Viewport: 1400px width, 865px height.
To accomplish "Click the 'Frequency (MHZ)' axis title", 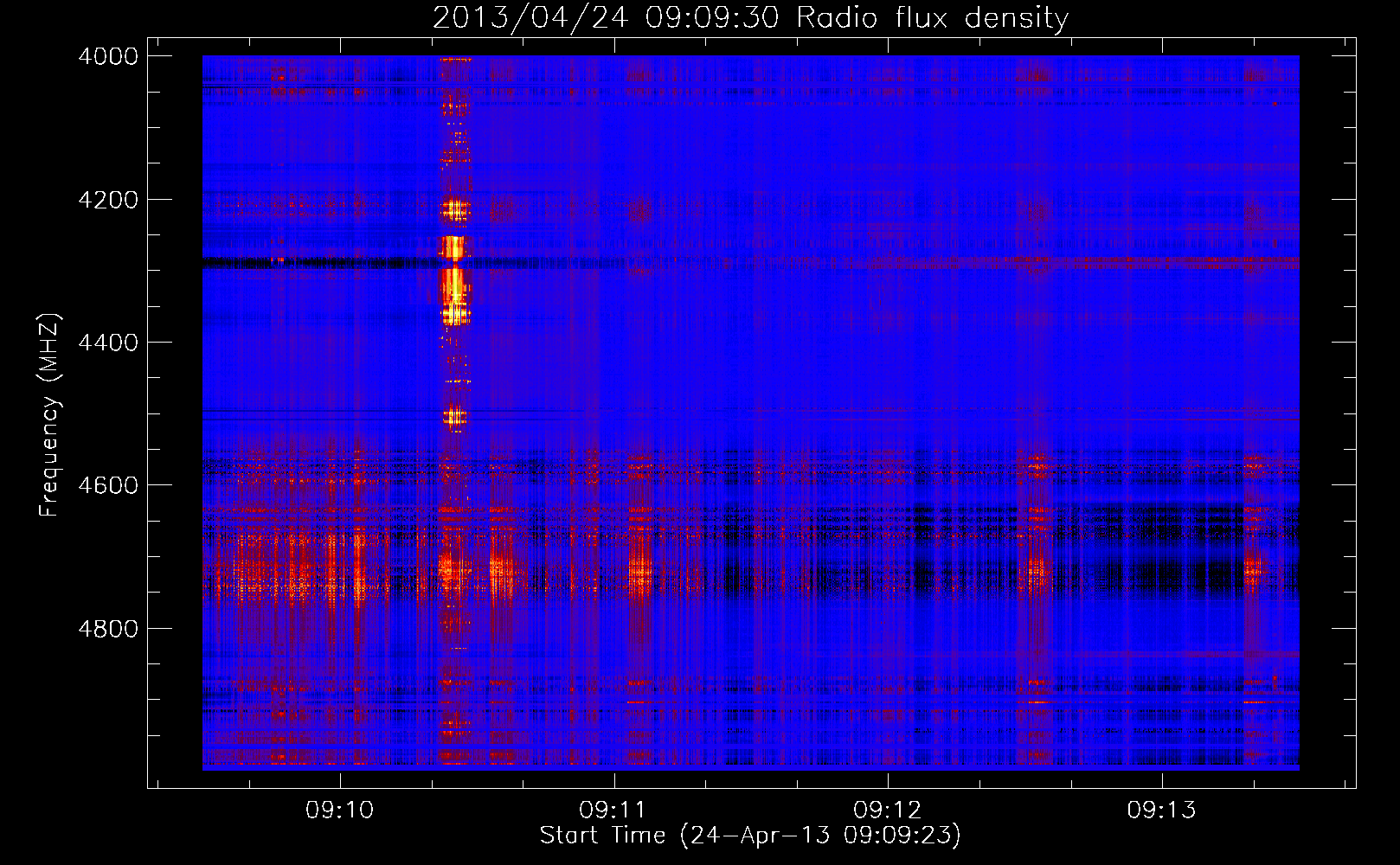I will pyautogui.click(x=50, y=415).
